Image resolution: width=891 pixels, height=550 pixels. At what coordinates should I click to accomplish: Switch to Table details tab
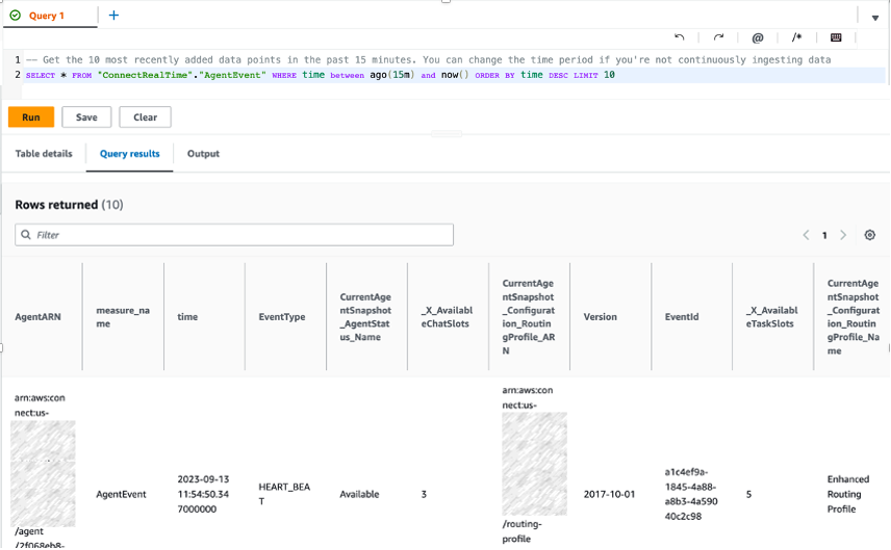pyautogui.click(x=44, y=153)
